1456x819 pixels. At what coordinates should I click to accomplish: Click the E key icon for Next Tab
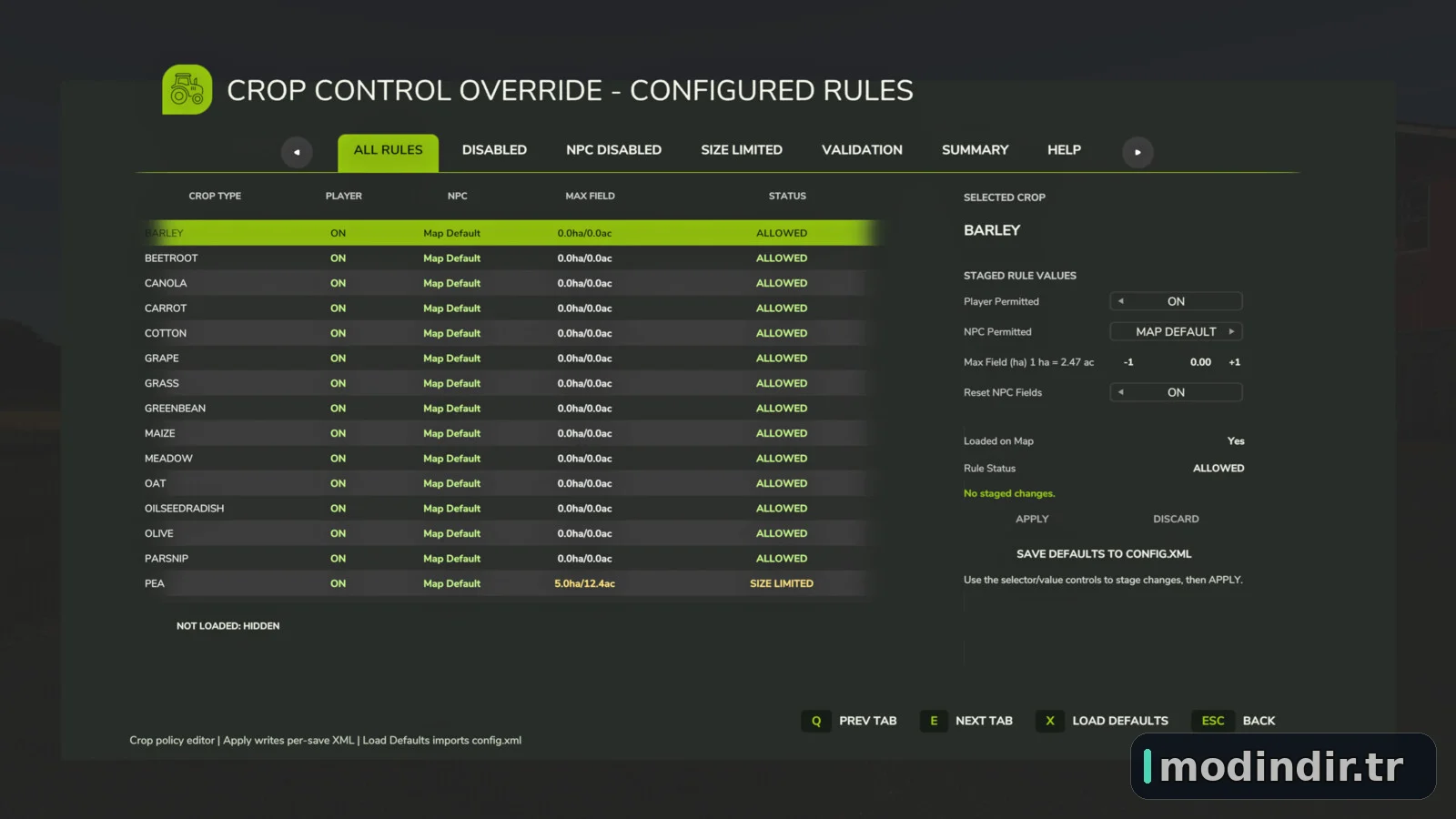click(934, 721)
